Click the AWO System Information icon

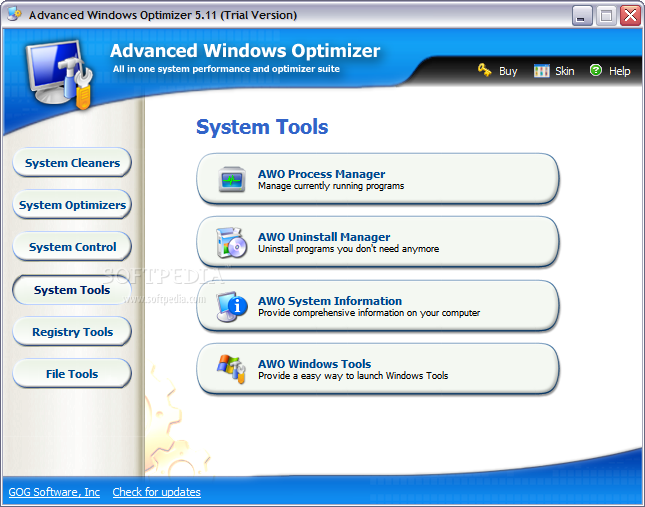[232, 306]
